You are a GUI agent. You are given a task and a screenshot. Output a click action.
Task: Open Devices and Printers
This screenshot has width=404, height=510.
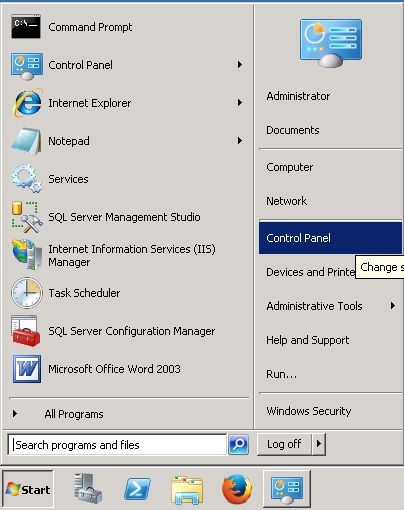pos(310,272)
